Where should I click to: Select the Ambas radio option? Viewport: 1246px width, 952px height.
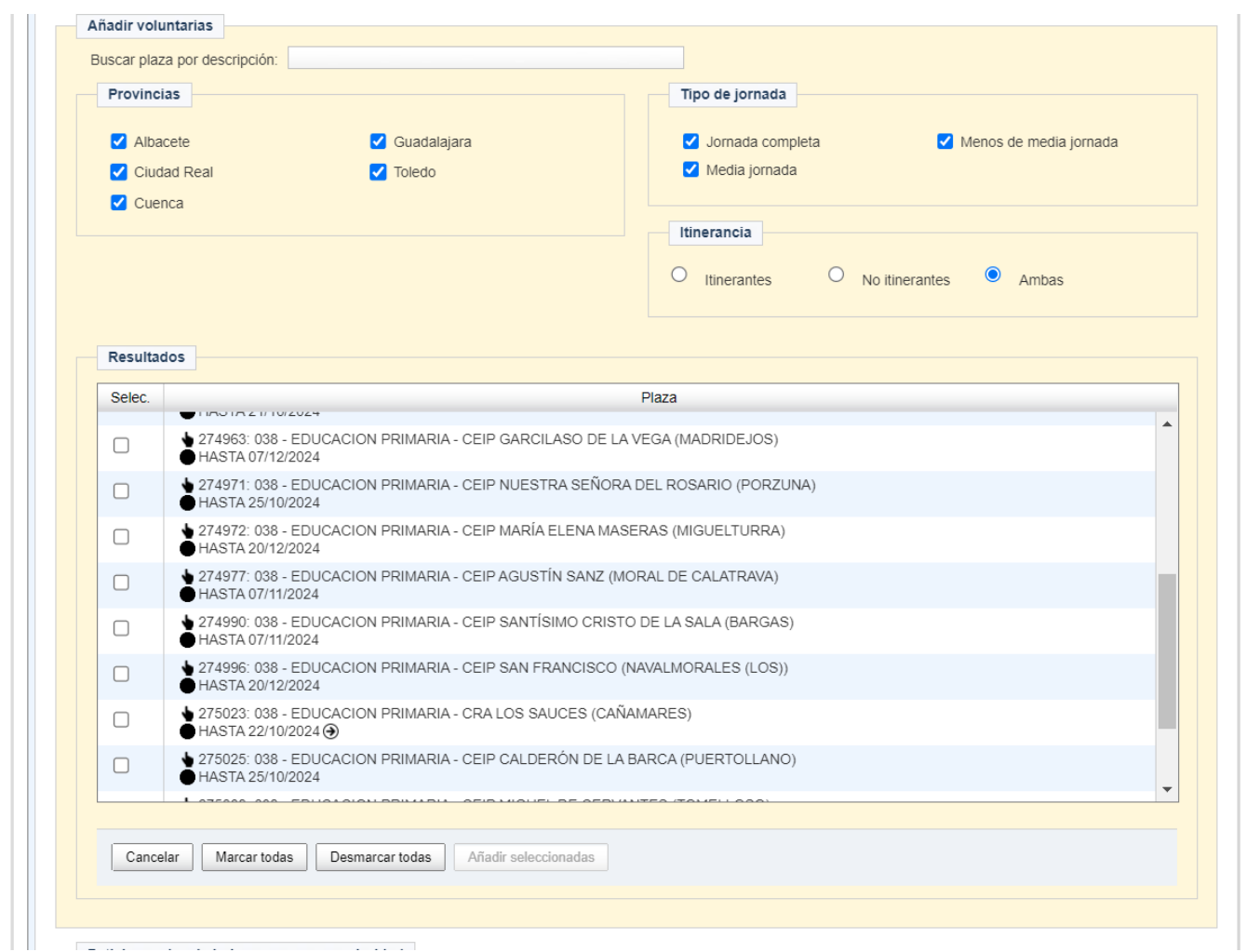click(x=993, y=275)
